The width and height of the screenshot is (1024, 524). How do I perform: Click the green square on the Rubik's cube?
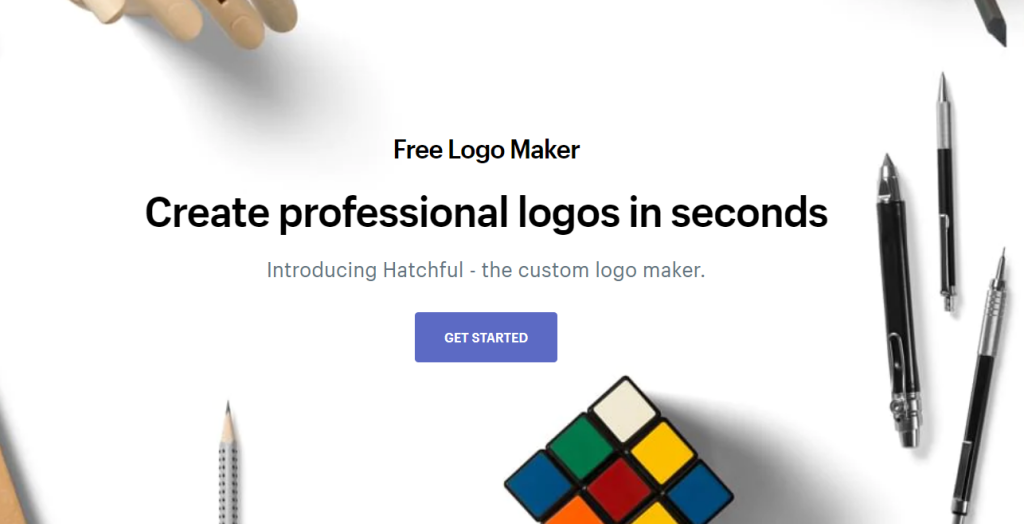pos(581,447)
